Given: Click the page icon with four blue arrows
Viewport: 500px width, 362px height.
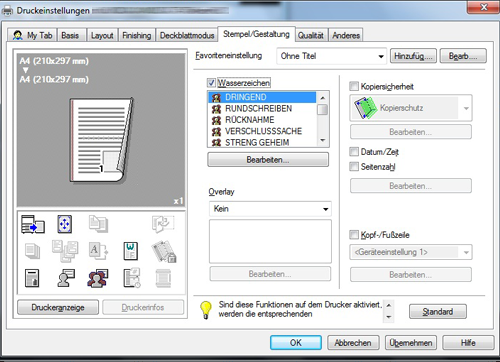Looking at the screenshot, I should [64, 224].
